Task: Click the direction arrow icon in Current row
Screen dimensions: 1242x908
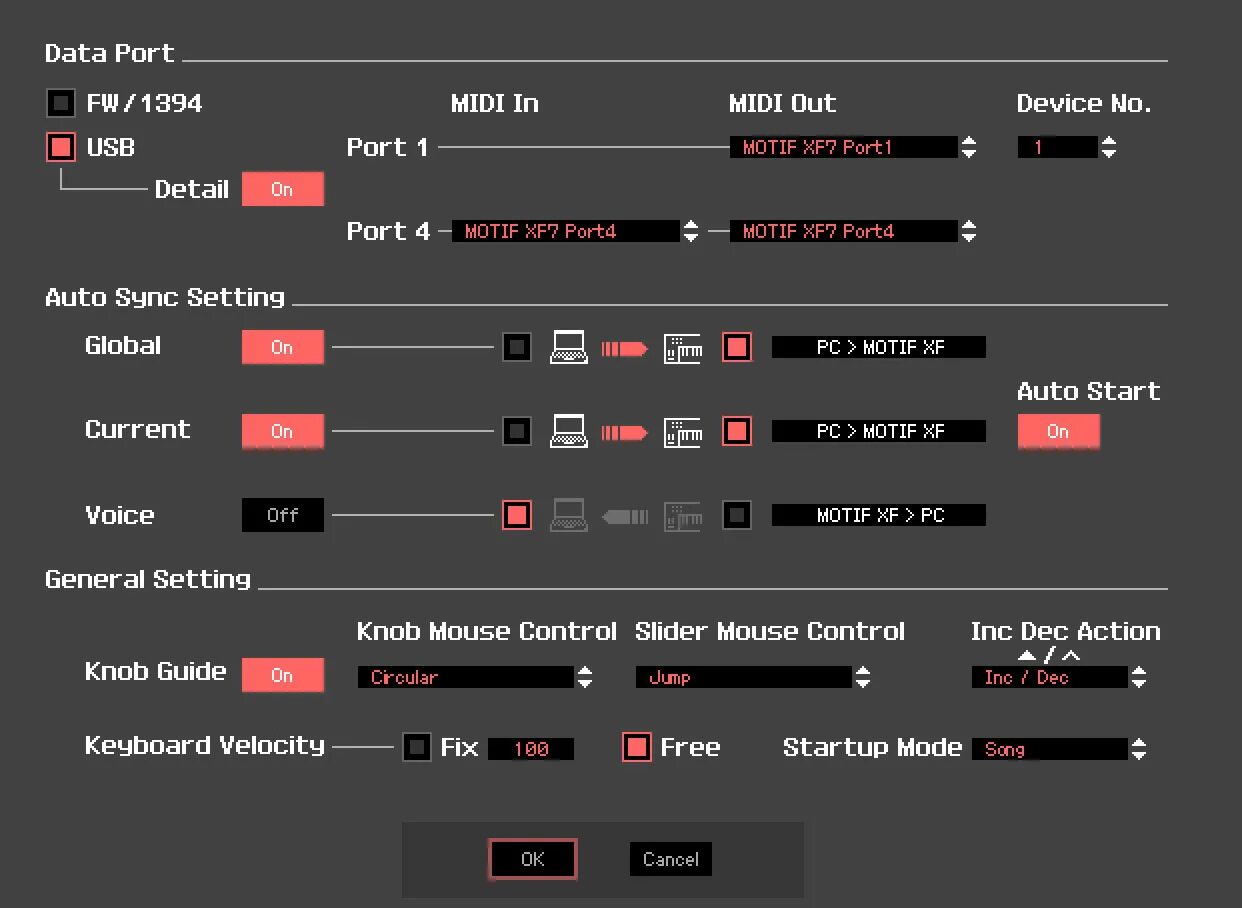Action: click(625, 433)
